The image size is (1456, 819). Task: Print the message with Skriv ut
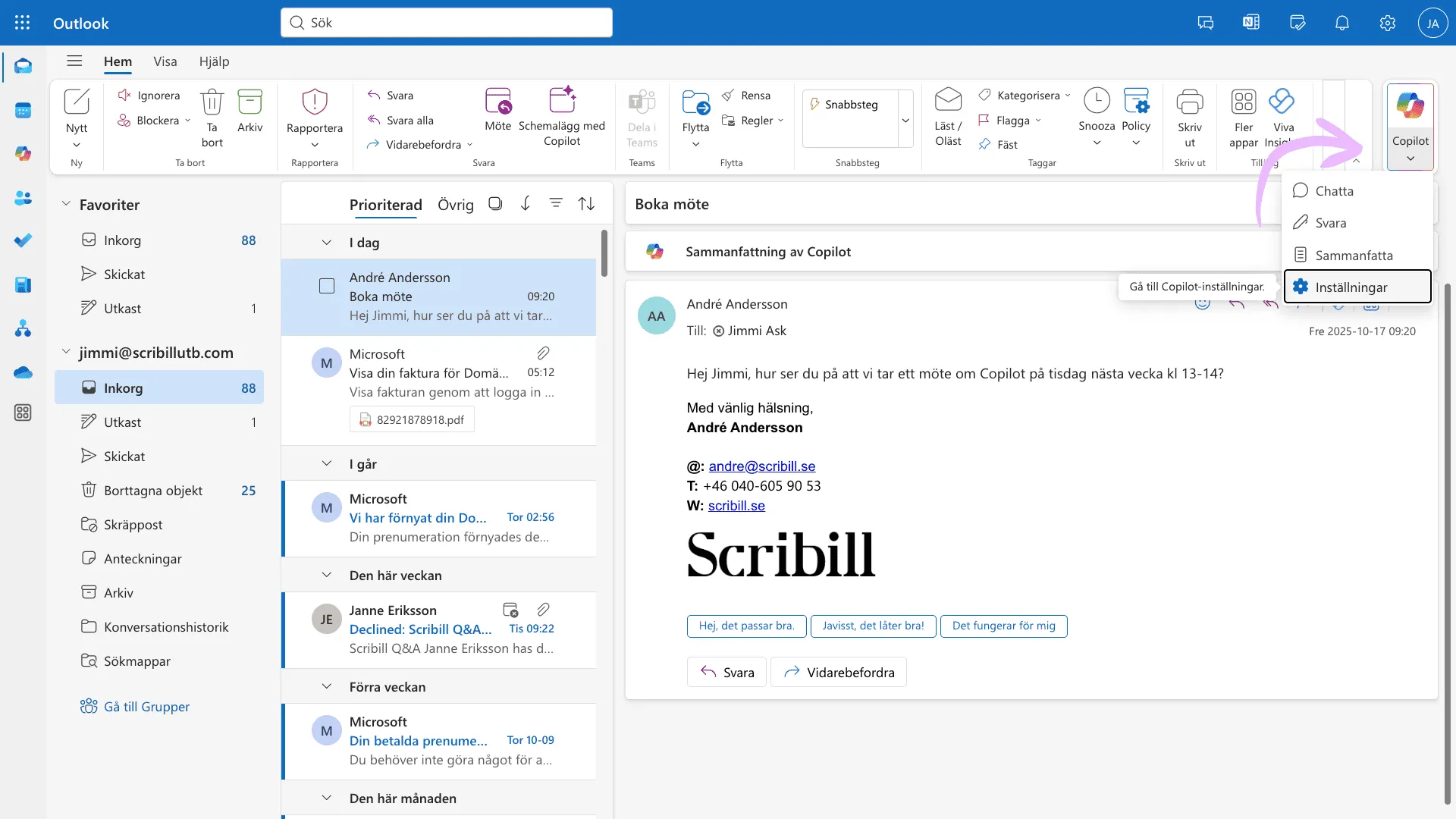pos(1190,118)
